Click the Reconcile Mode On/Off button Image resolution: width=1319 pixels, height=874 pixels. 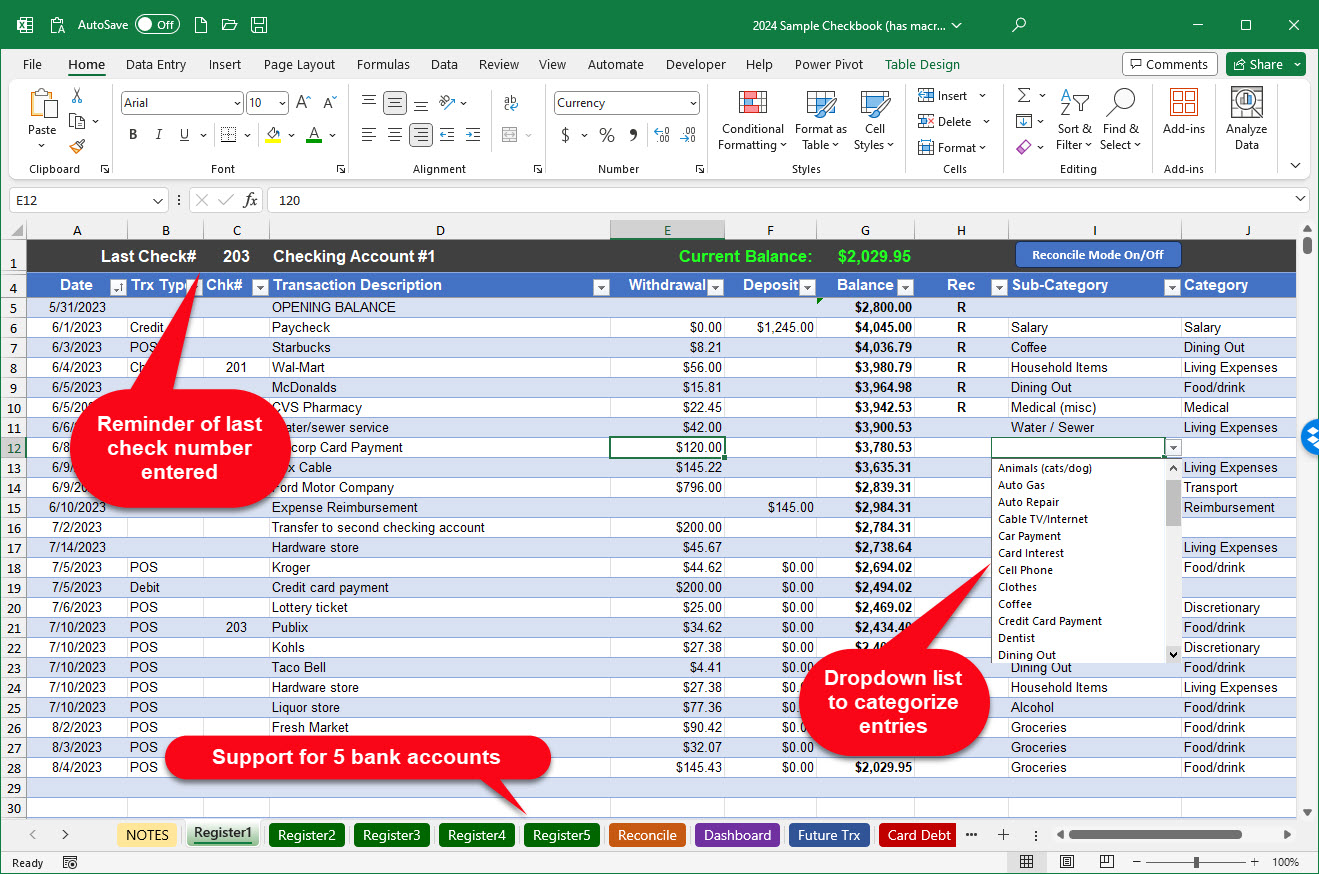(1097, 254)
